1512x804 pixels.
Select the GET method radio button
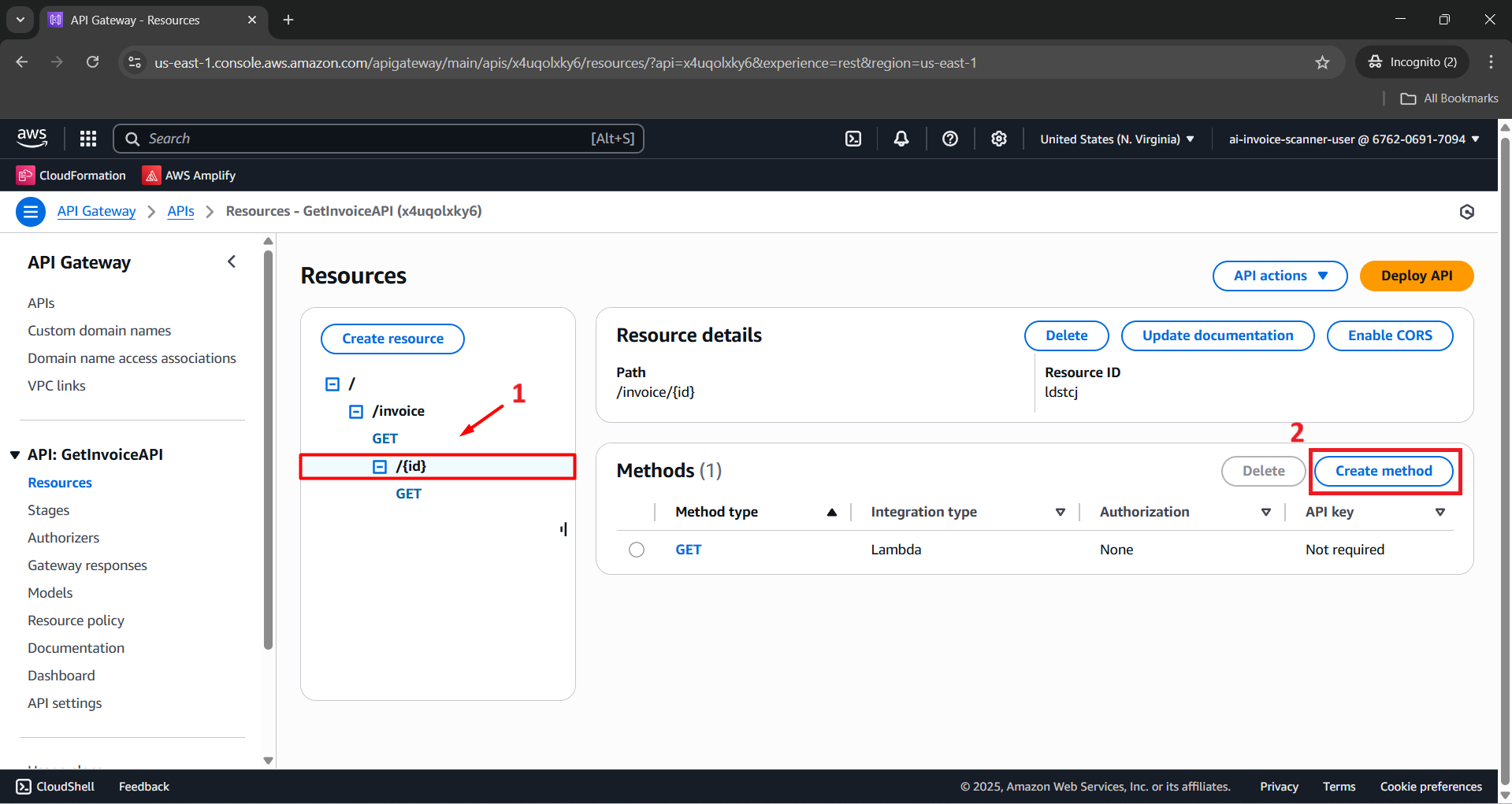[637, 549]
